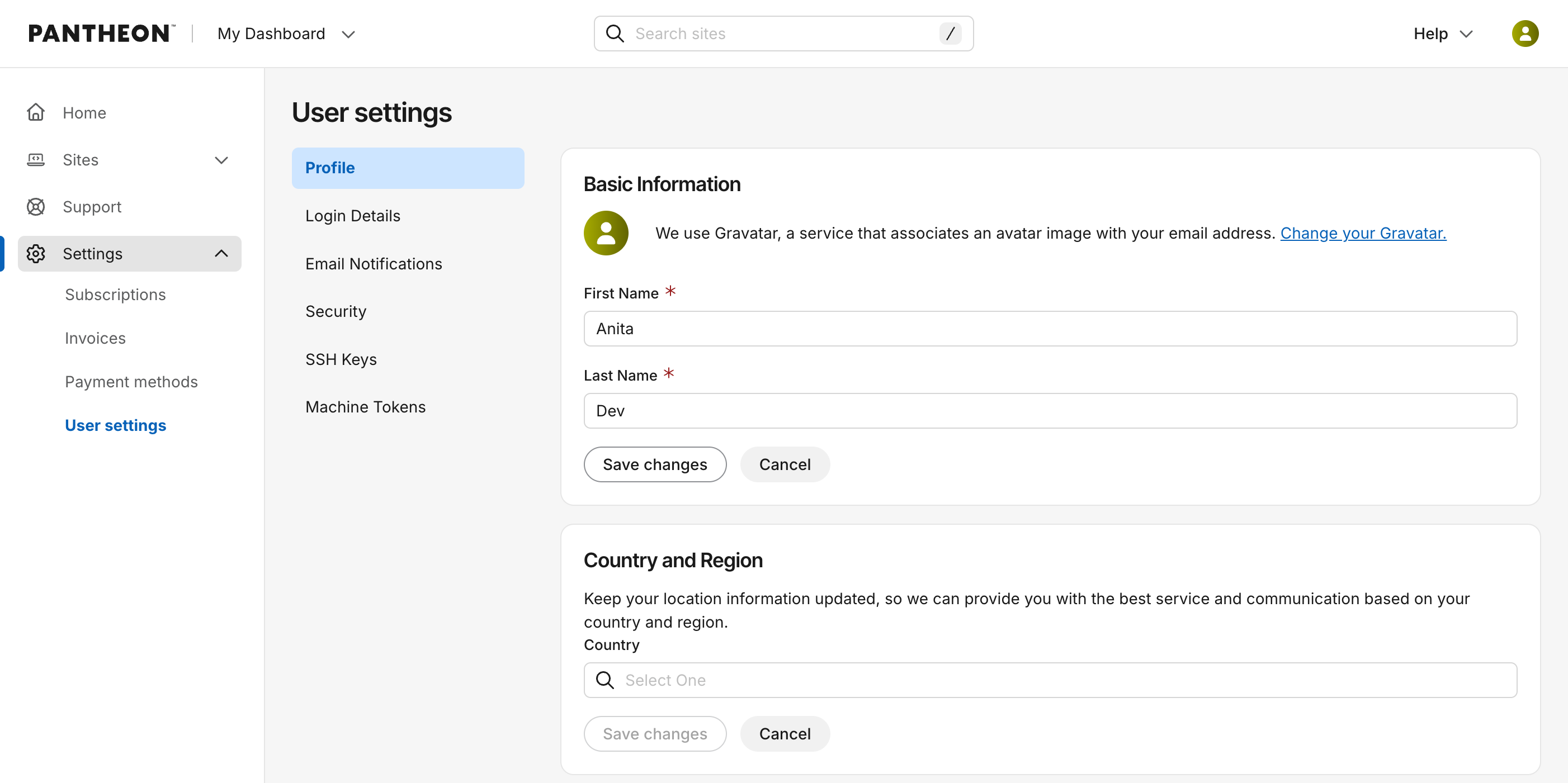
Task: Click the magnifier icon in site search
Action: [615, 34]
